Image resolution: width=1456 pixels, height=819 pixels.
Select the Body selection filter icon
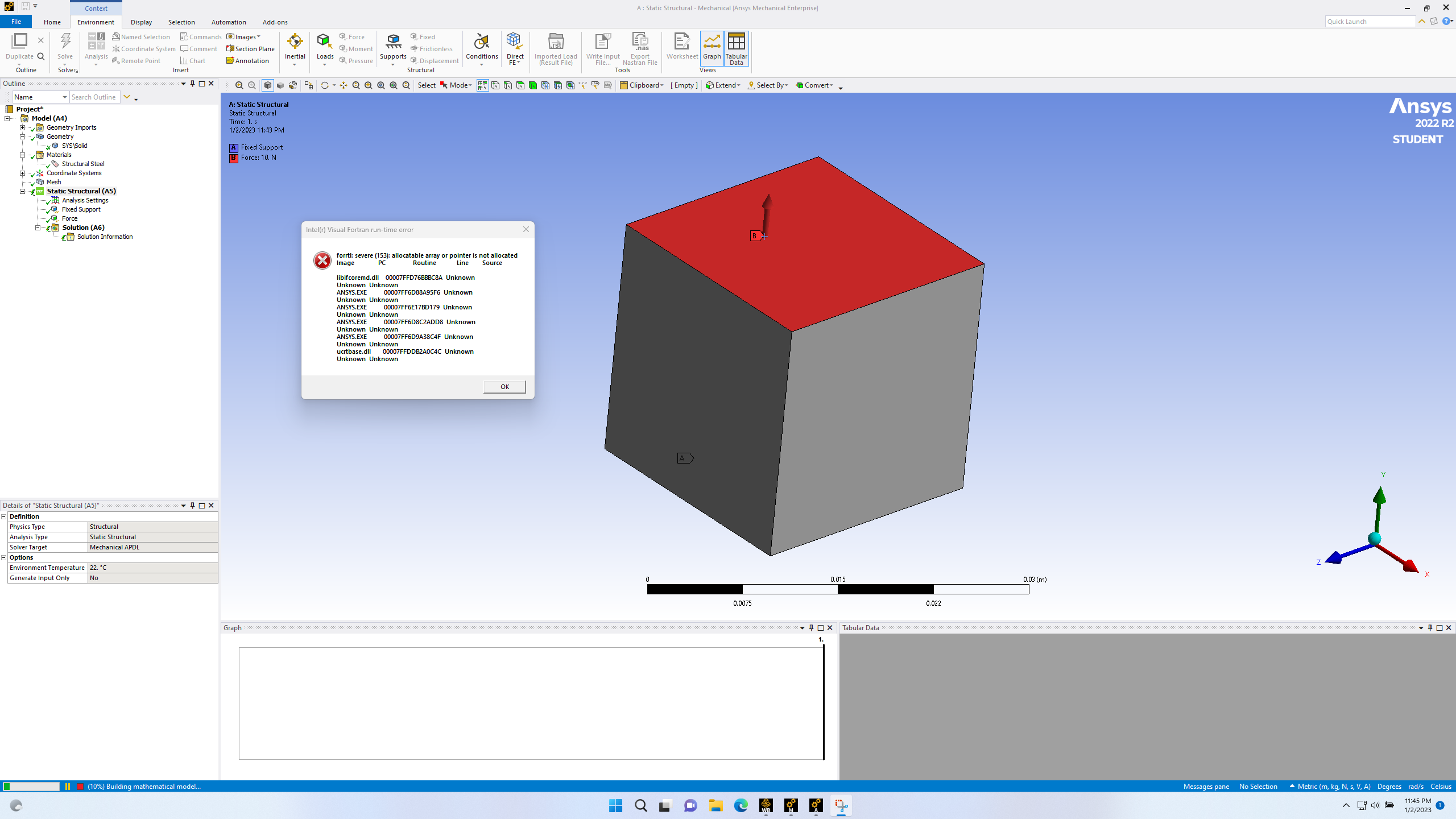tap(533, 85)
